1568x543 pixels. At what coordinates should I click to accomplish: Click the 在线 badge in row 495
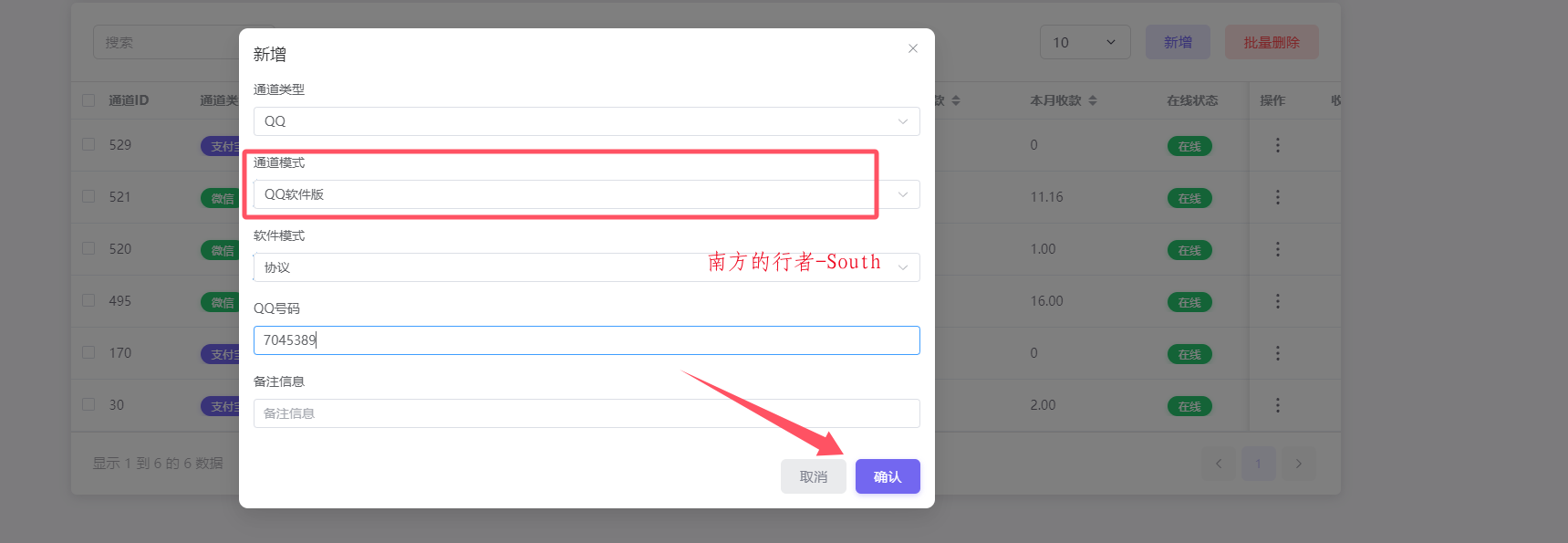[1189, 302]
